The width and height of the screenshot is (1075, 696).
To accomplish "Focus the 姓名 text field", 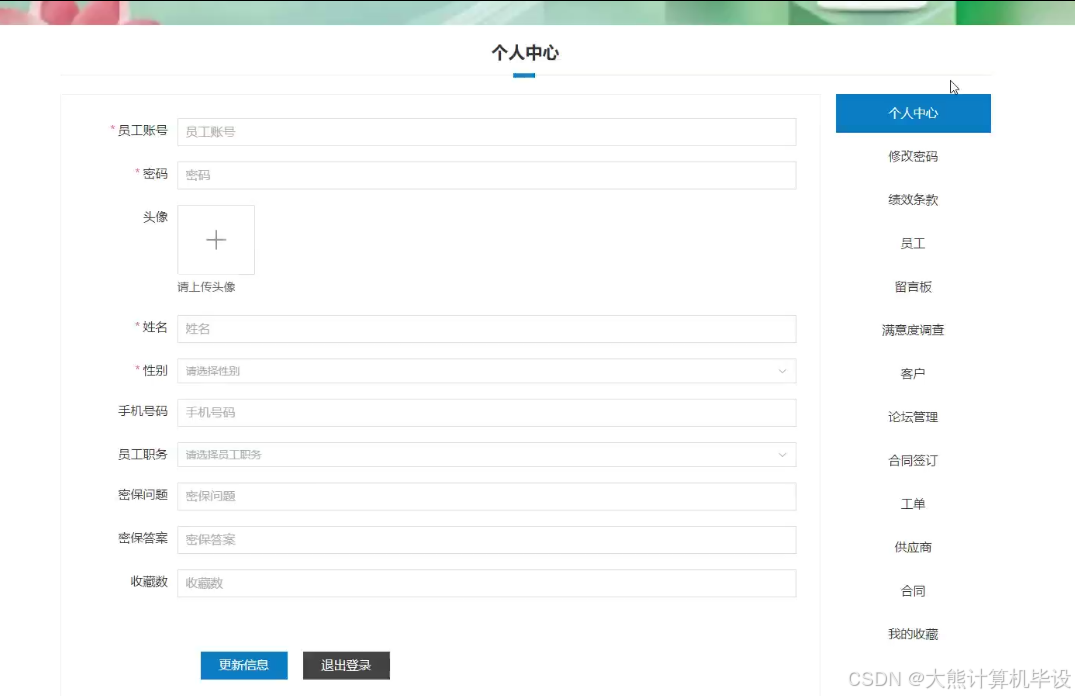I will [x=487, y=328].
